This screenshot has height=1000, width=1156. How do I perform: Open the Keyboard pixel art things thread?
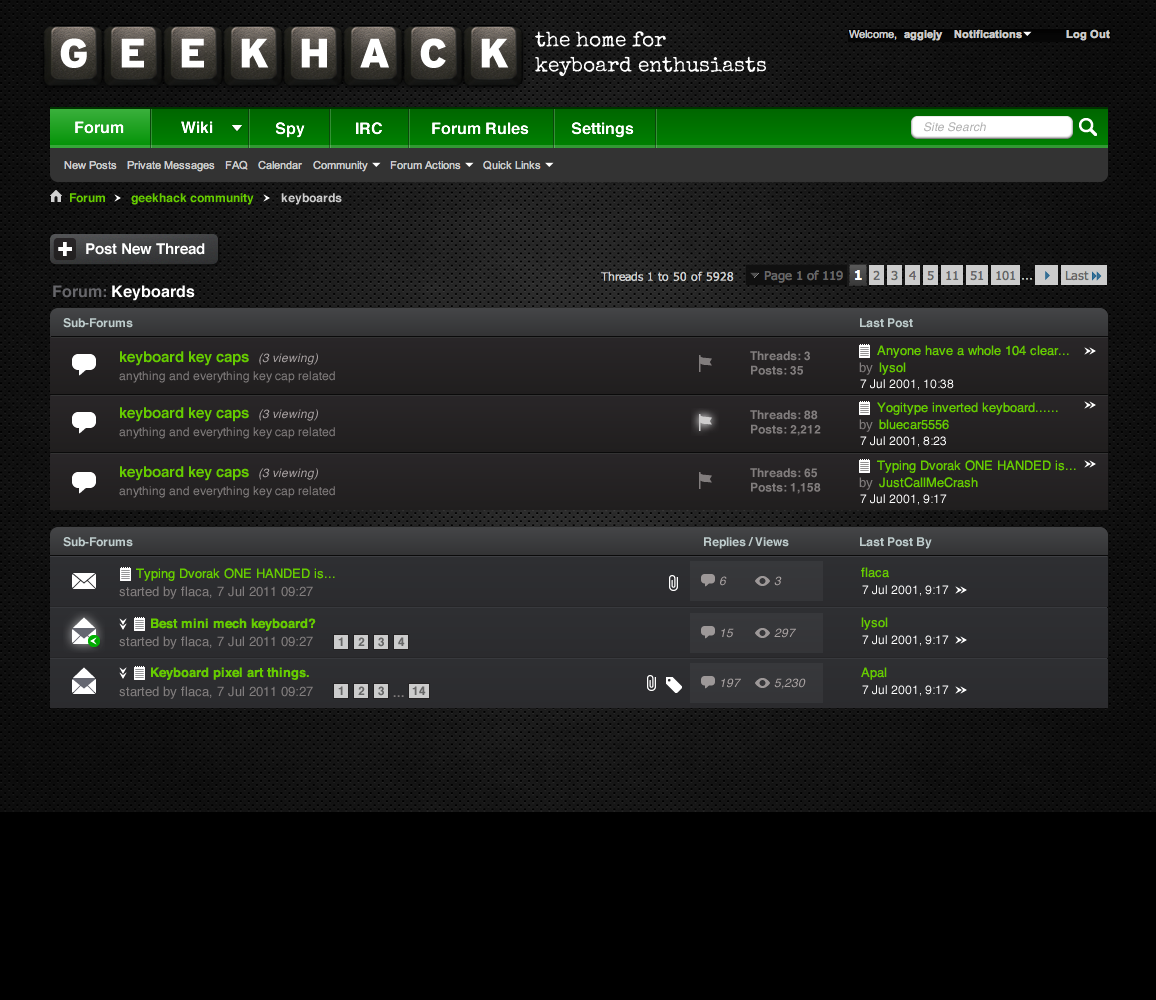(229, 672)
